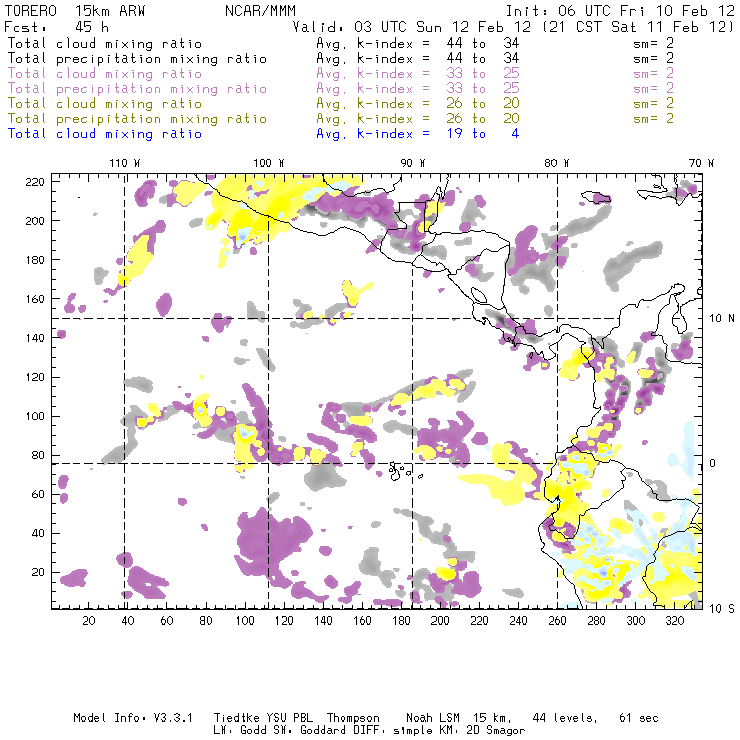Click vertical axis tick label 160
Viewport: 740px width, 740px height.
coord(35,299)
